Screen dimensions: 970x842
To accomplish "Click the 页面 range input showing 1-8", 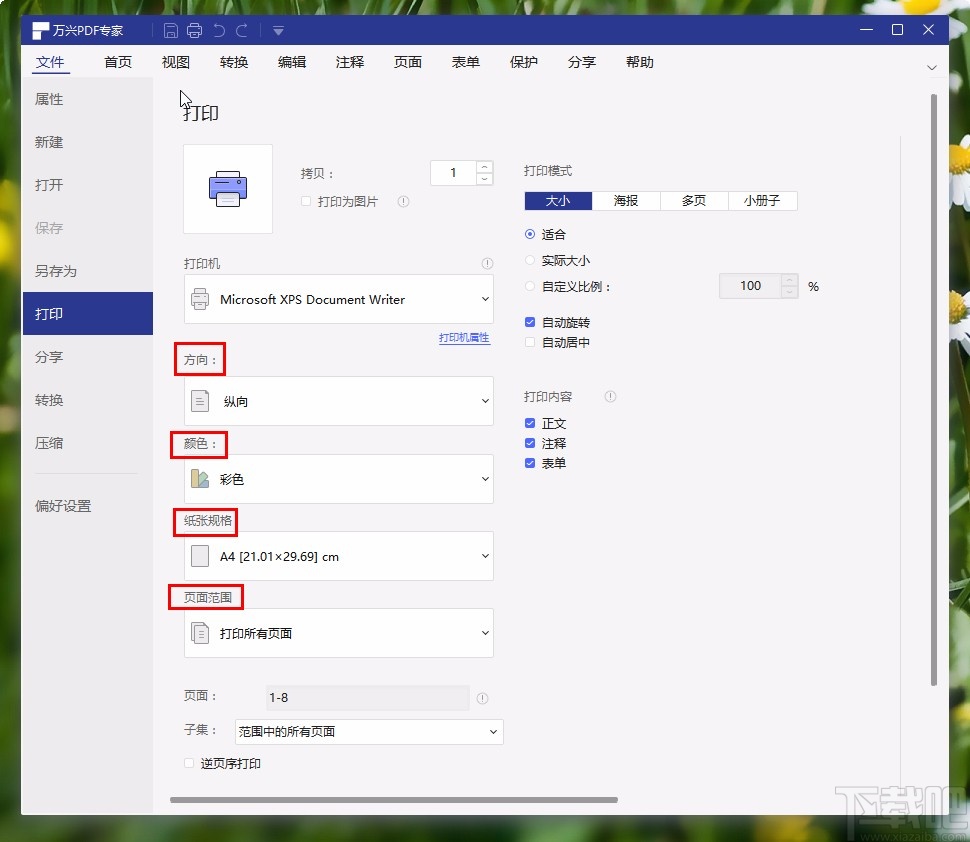I will click(x=367, y=697).
